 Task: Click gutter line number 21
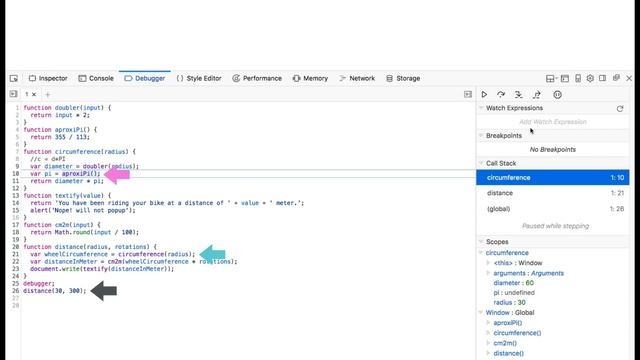16,254
